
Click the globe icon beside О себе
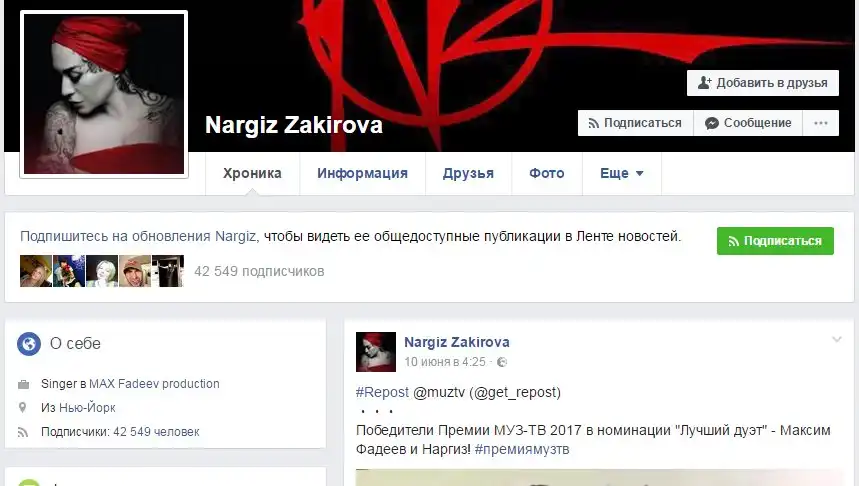(x=29, y=344)
